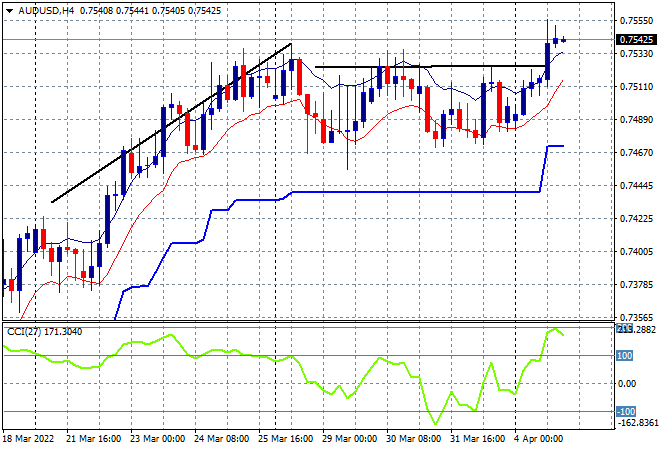Click the CCI -162.8361 scale value
Screen dimensions: 660x450
(636, 422)
